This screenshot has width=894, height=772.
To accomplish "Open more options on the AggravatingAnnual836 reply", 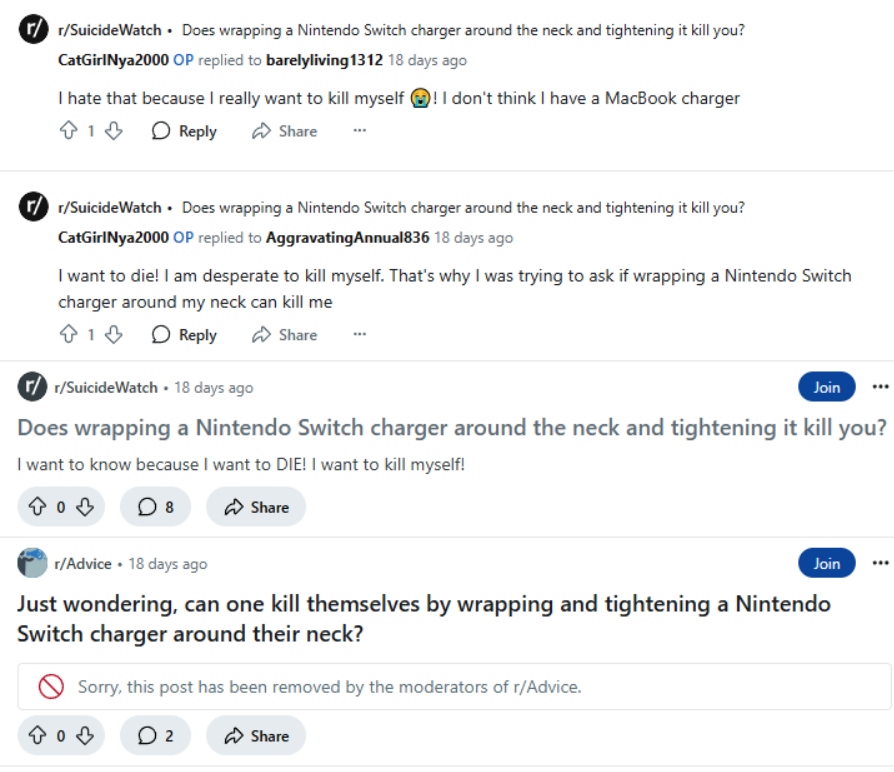I will 360,335.
